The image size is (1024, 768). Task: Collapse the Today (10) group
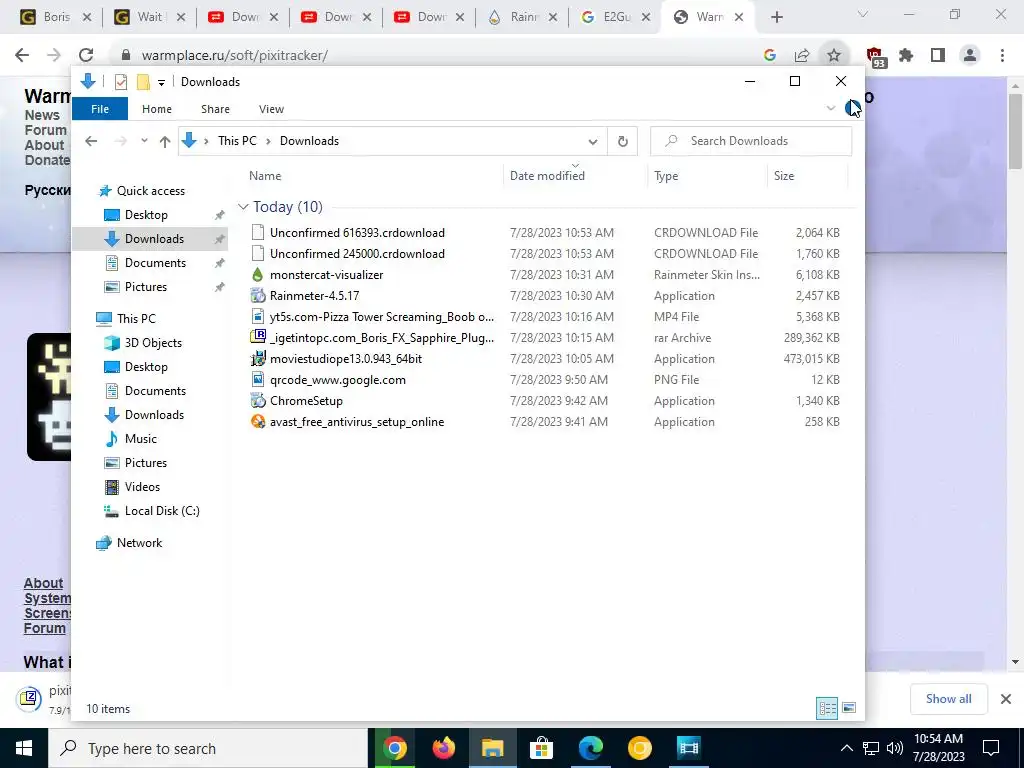pos(243,207)
